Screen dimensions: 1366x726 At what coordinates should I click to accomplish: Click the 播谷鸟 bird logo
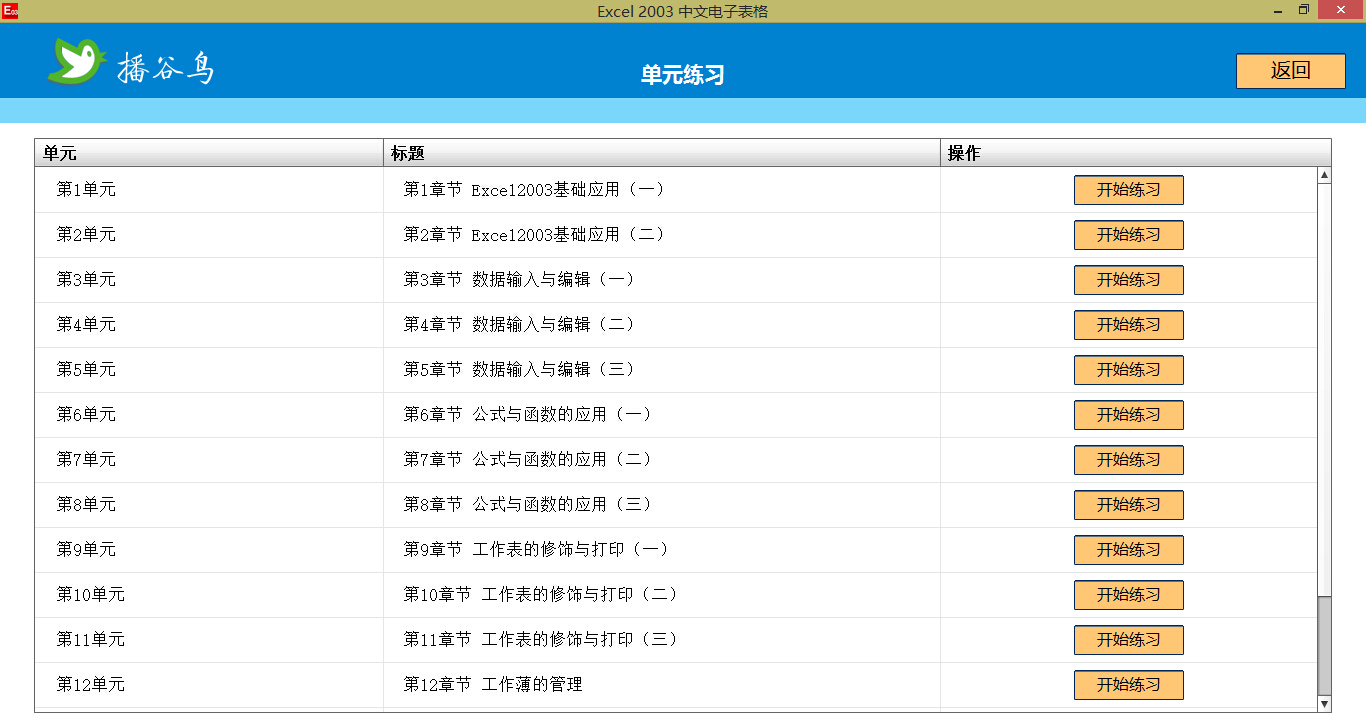point(77,61)
